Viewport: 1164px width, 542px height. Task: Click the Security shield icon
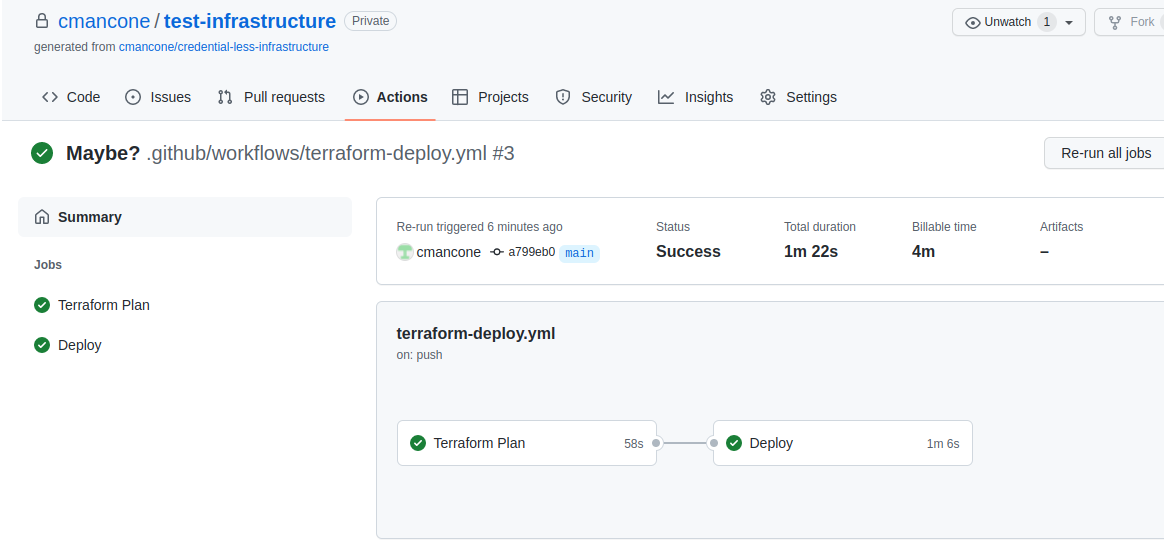[563, 97]
